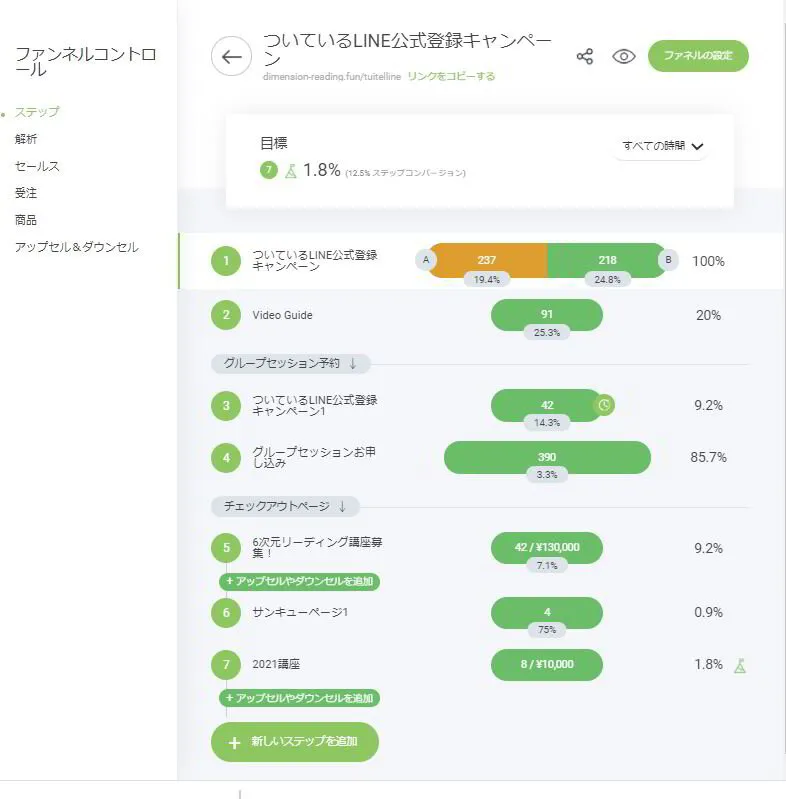The width and height of the screenshot is (786, 799).
Task: Click the flask icon on 2021講座 row
Action: tap(740, 665)
